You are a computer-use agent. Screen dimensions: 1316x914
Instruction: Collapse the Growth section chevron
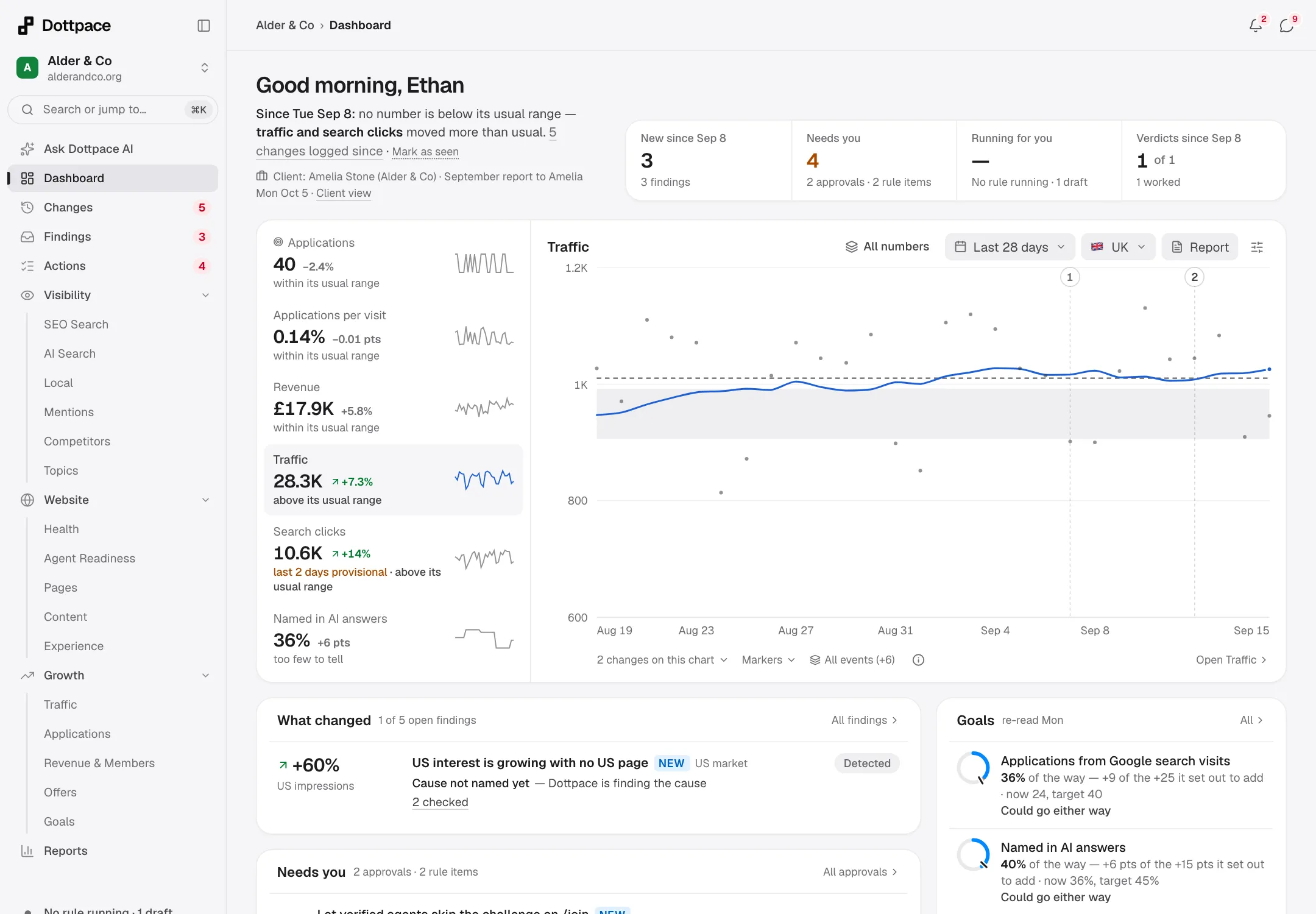(205, 675)
